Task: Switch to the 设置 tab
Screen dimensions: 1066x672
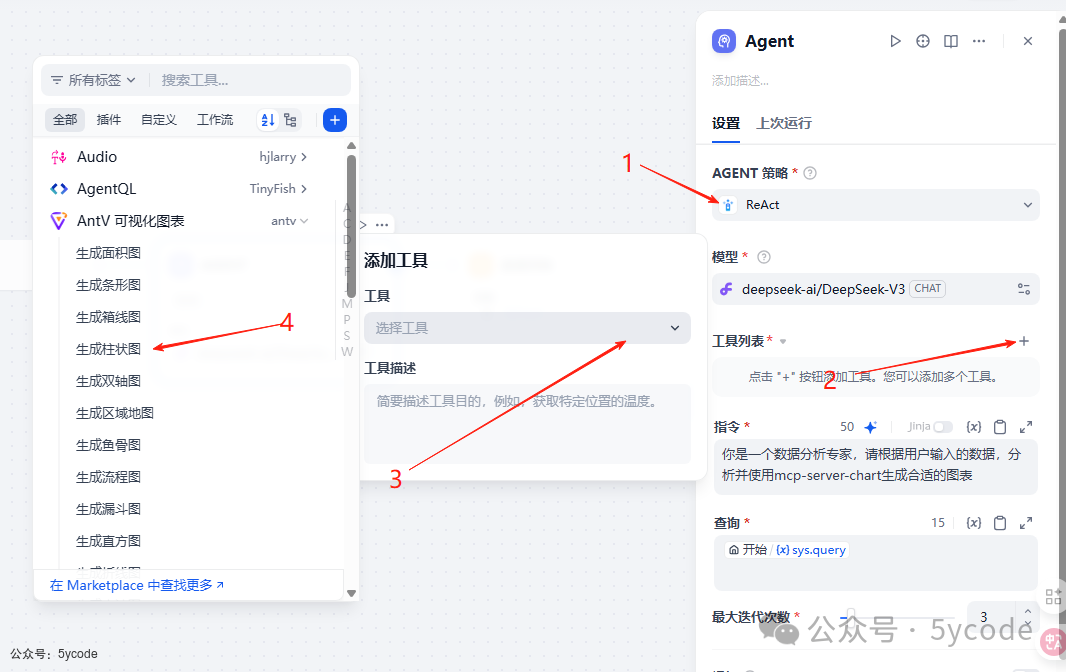Action: click(x=726, y=124)
